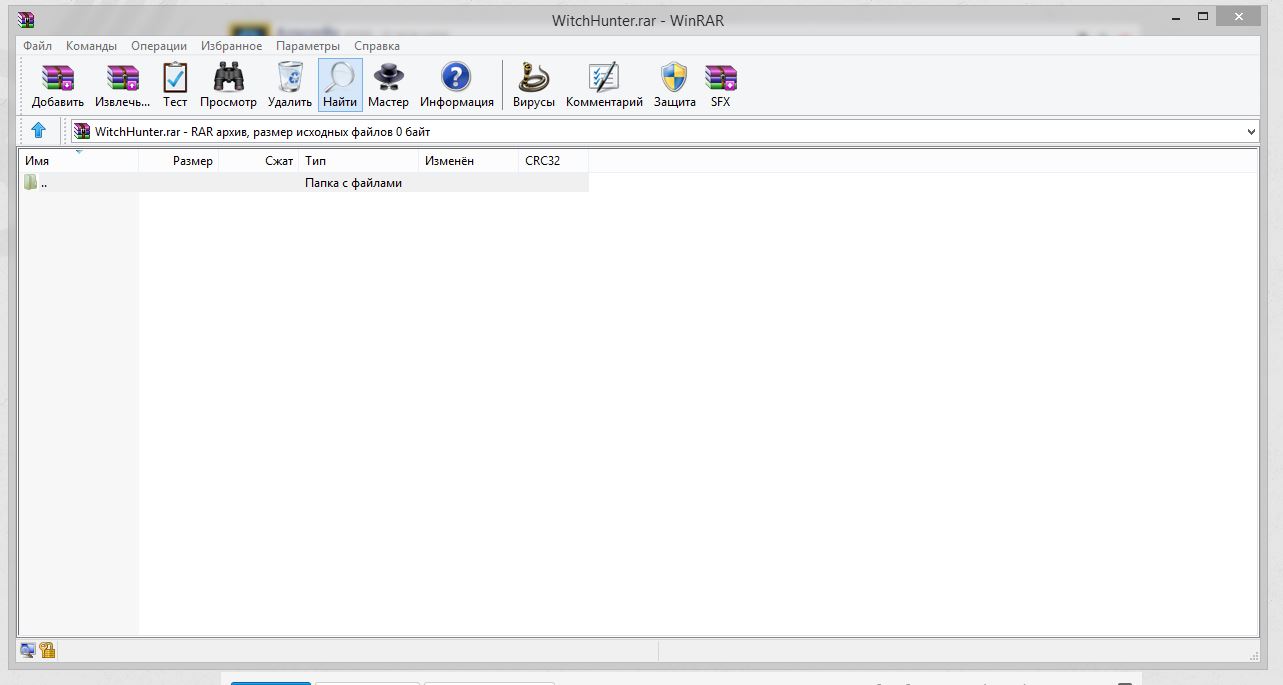The image size is (1283, 685).
Task: Open the Параметры menu
Action: [x=308, y=46]
